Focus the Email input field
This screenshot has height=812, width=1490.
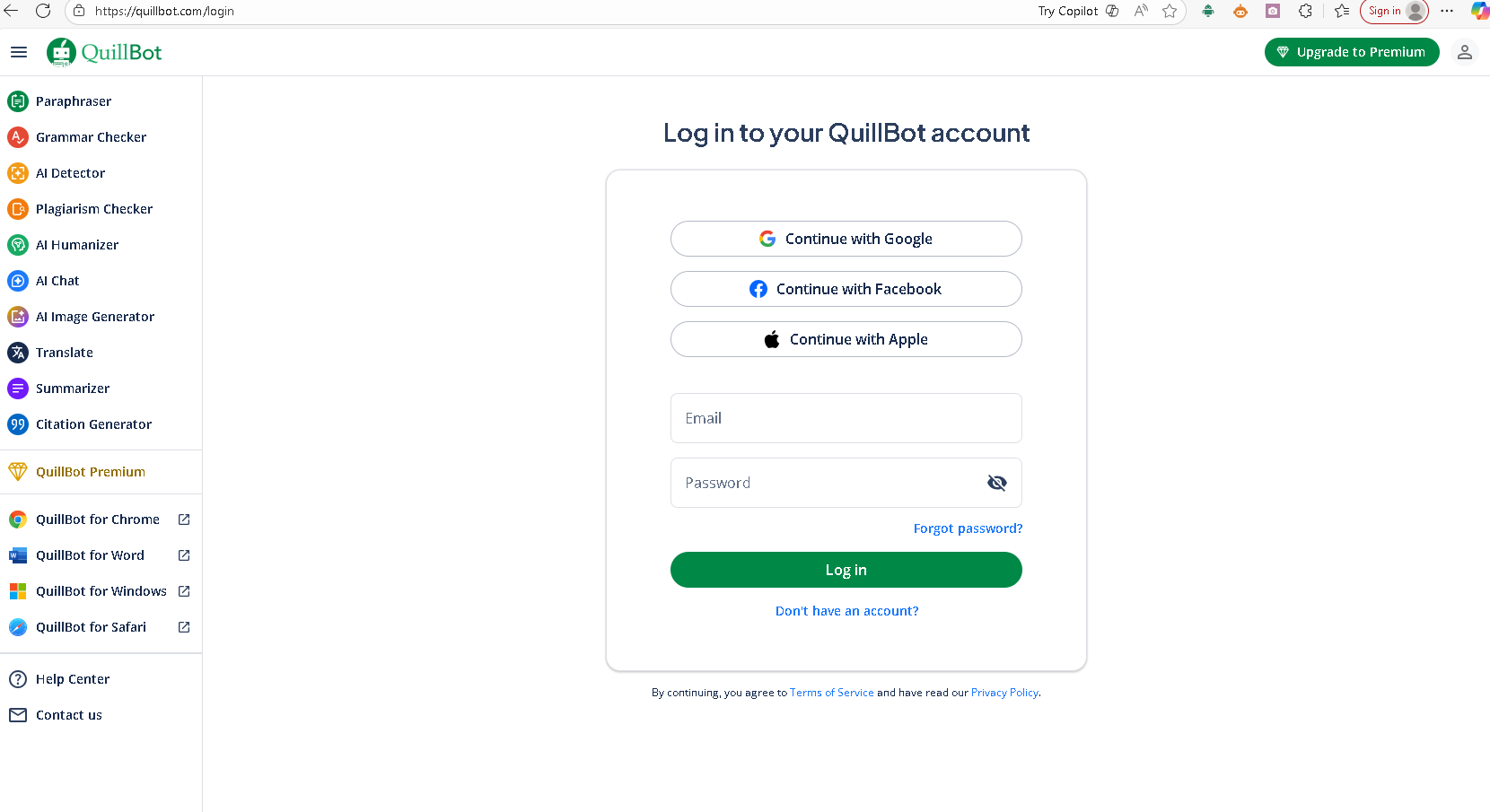coord(846,418)
